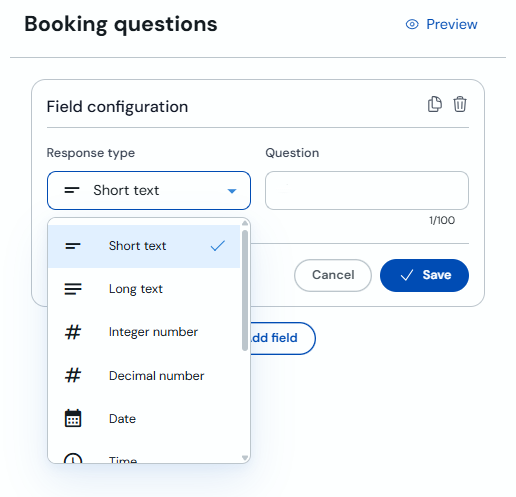
Task: Select Short text option in list
Action: pos(144,246)
